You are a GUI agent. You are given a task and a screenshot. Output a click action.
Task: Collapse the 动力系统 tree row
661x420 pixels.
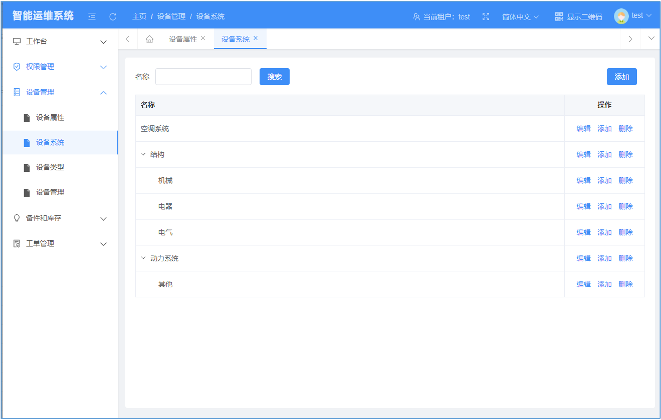143,258
